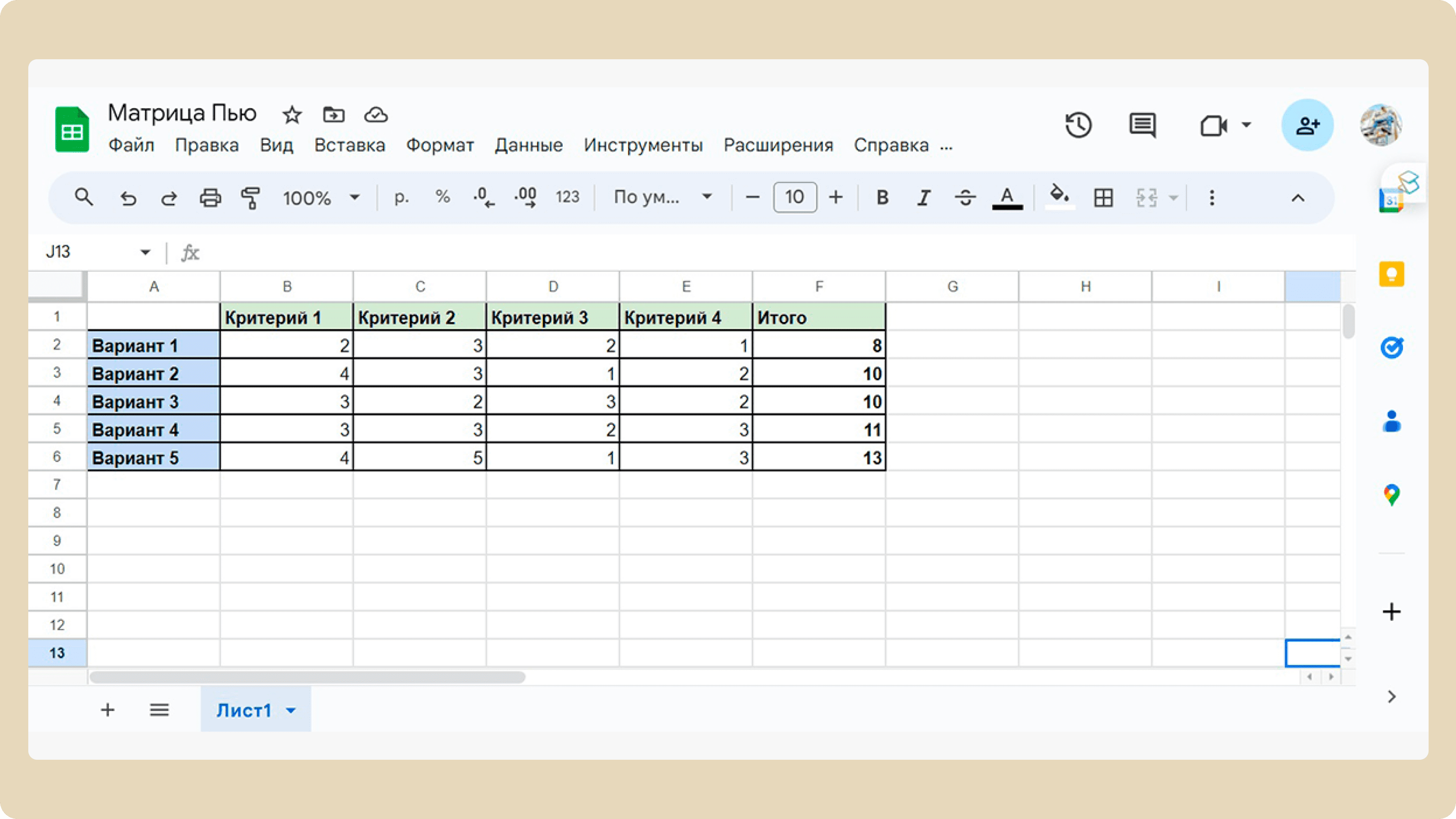Open the font dropdown По ум...
Screen dimensions: 1456x819
pyautogui.click(x=663, y=197)
